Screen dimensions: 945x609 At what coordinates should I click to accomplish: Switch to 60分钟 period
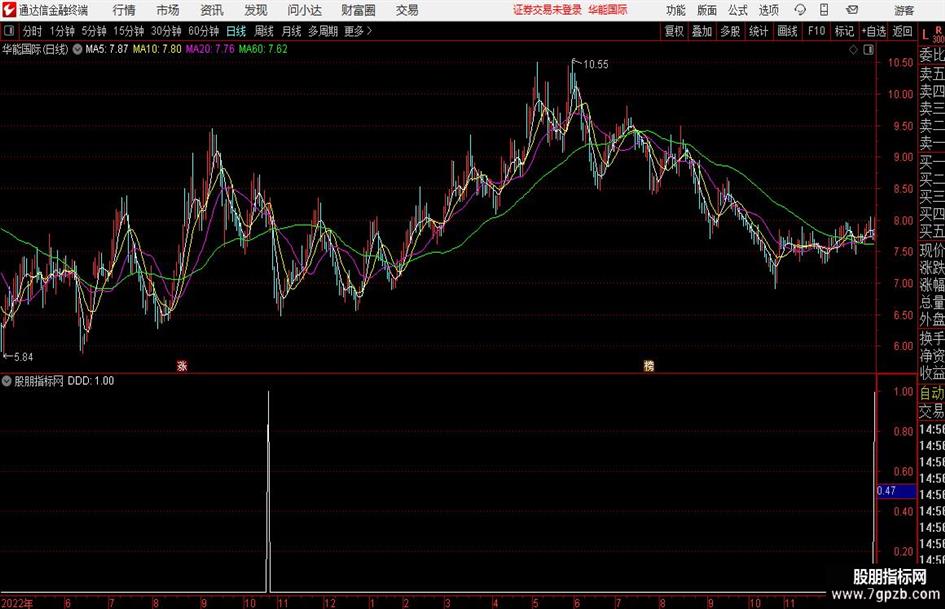(x=203, y=31)
